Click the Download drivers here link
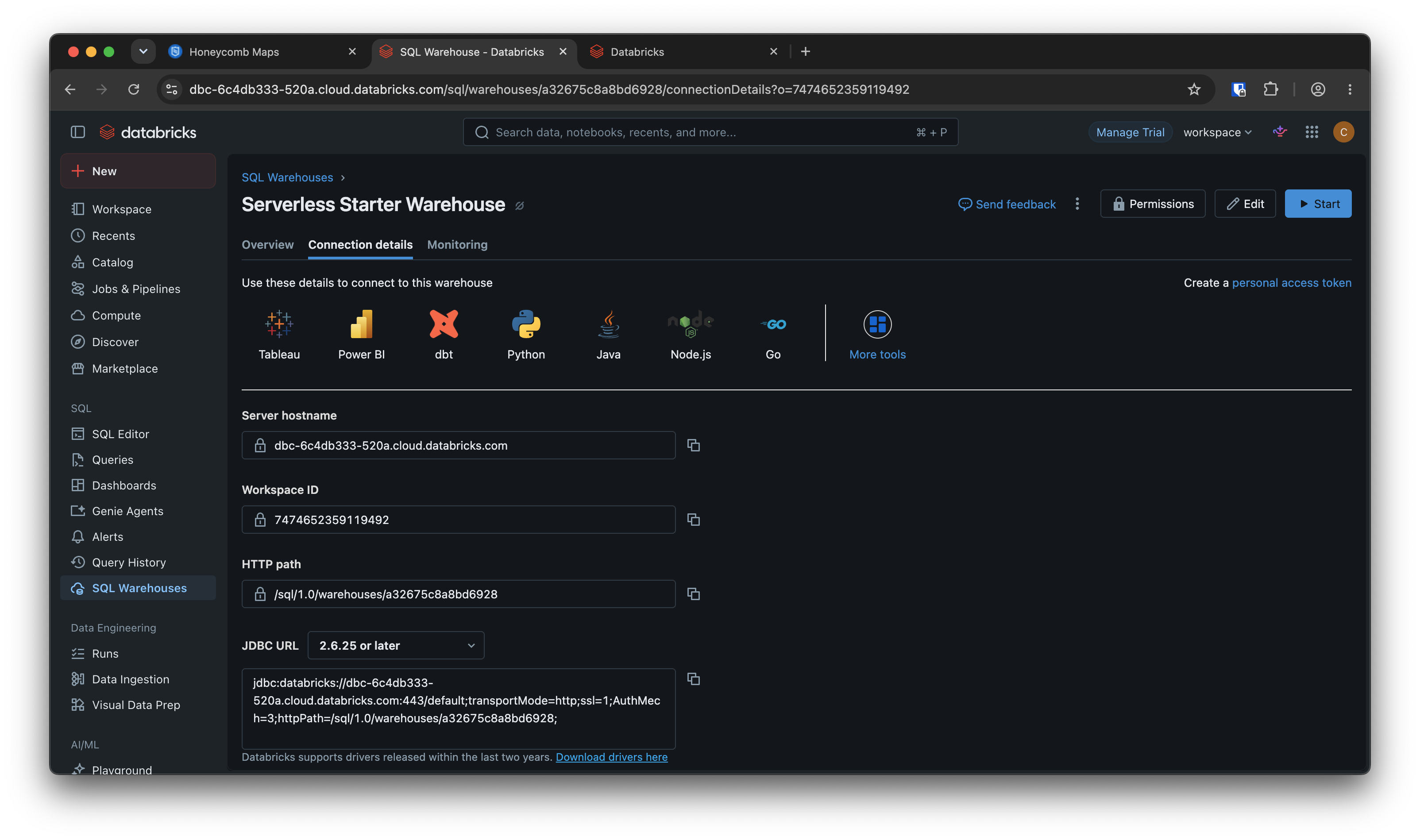The image size is (1420, 840). coord(611,757)
